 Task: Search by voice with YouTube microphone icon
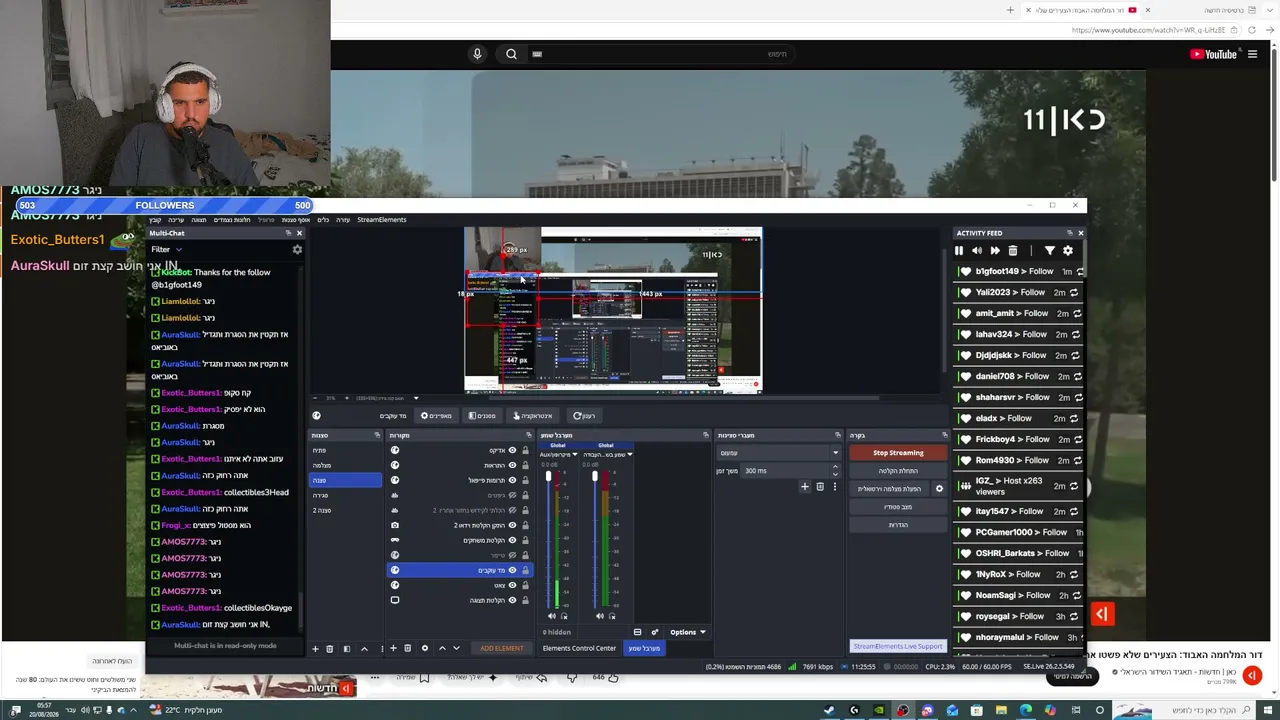click(x=477, y=54)
